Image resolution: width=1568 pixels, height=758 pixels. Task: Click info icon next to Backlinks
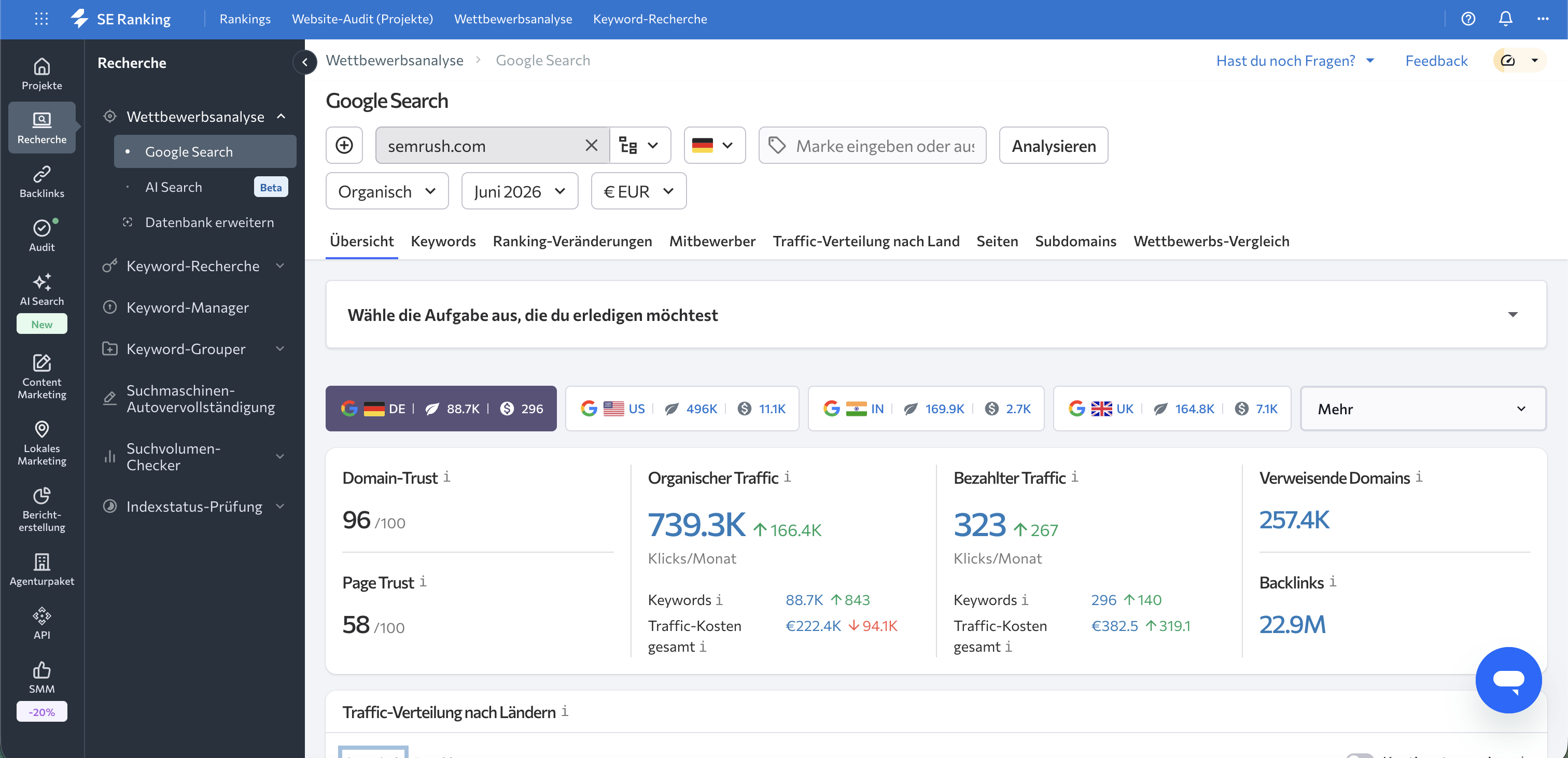(x=1333, y=581)
